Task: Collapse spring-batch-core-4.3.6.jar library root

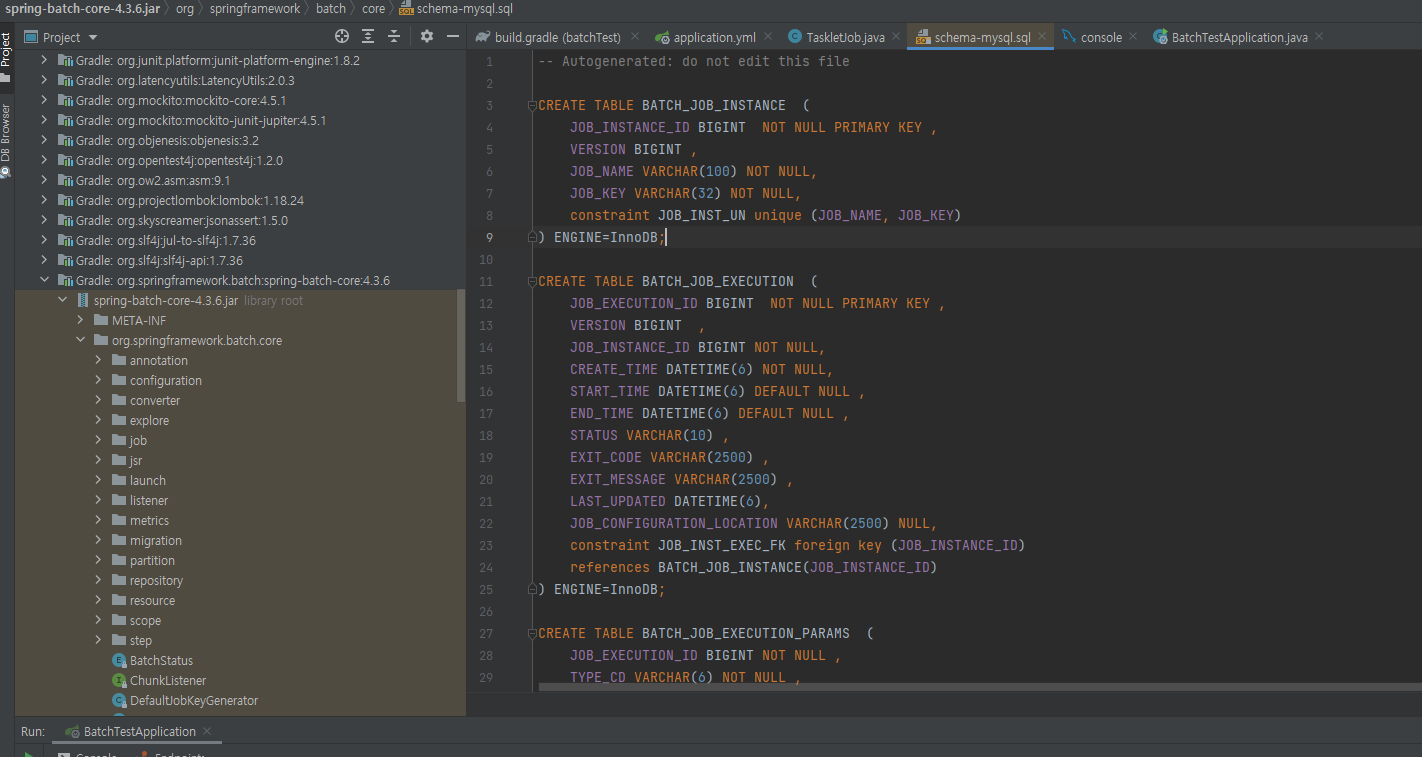Action: click(62, 300)
